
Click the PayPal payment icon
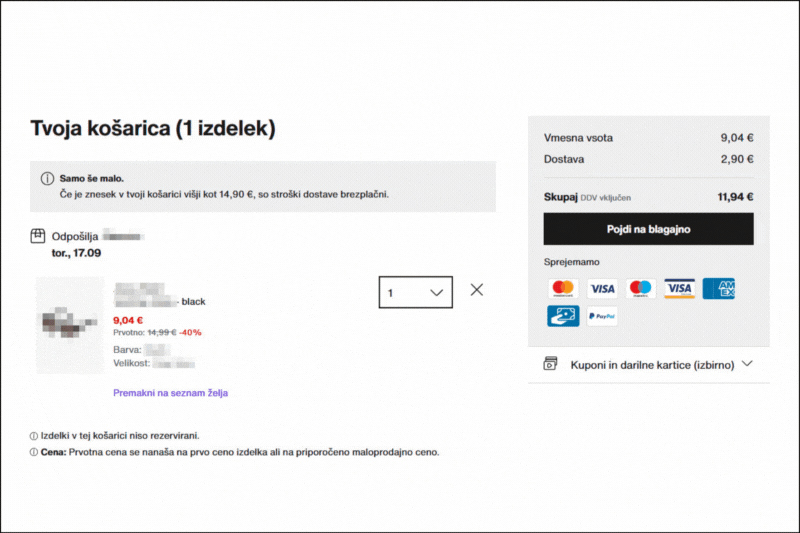602,316
